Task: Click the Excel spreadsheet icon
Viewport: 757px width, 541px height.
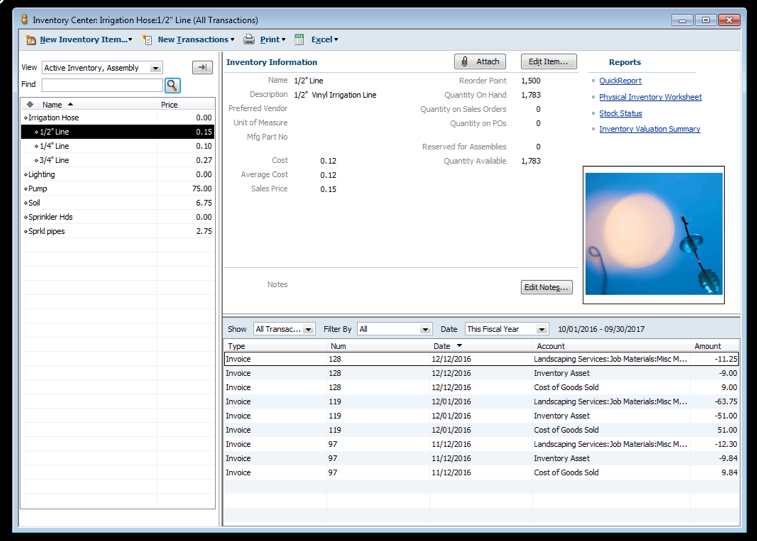Action: click(299, 40)
